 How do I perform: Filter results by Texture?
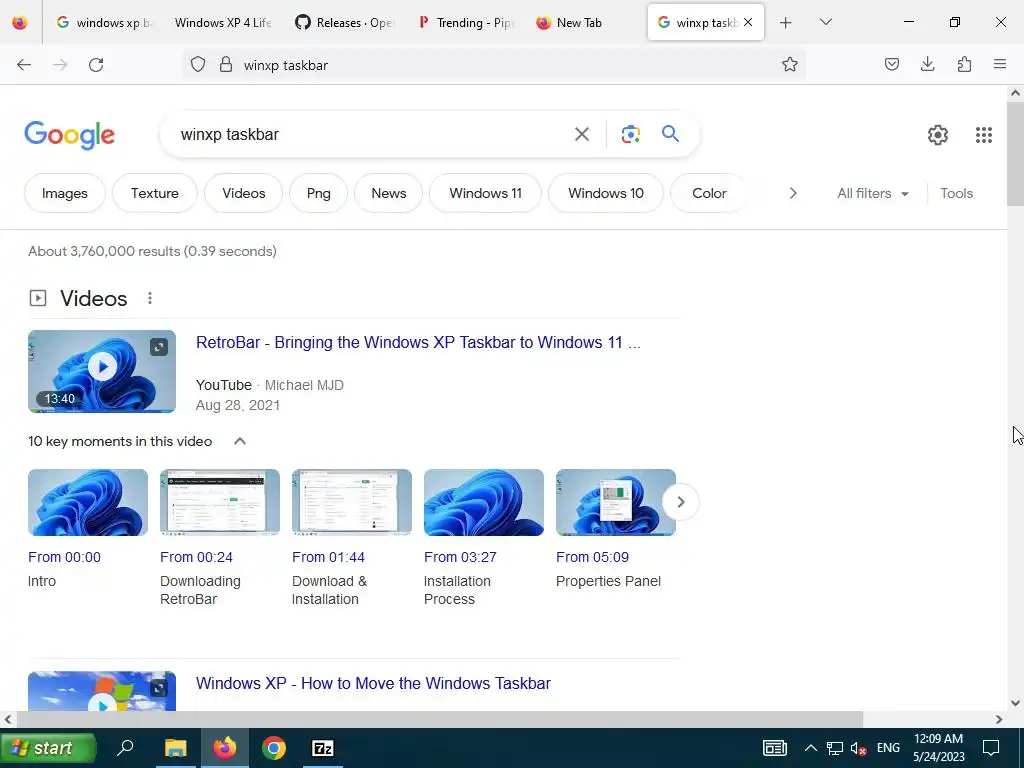[155, 193]
